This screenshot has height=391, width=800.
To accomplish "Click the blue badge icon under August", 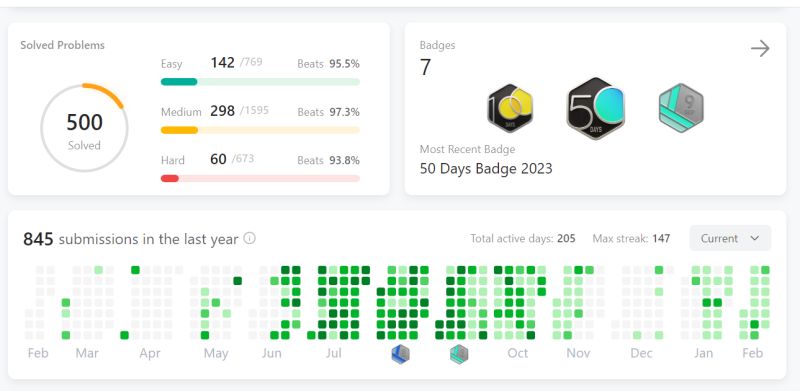I will click(x=401, y=353).
